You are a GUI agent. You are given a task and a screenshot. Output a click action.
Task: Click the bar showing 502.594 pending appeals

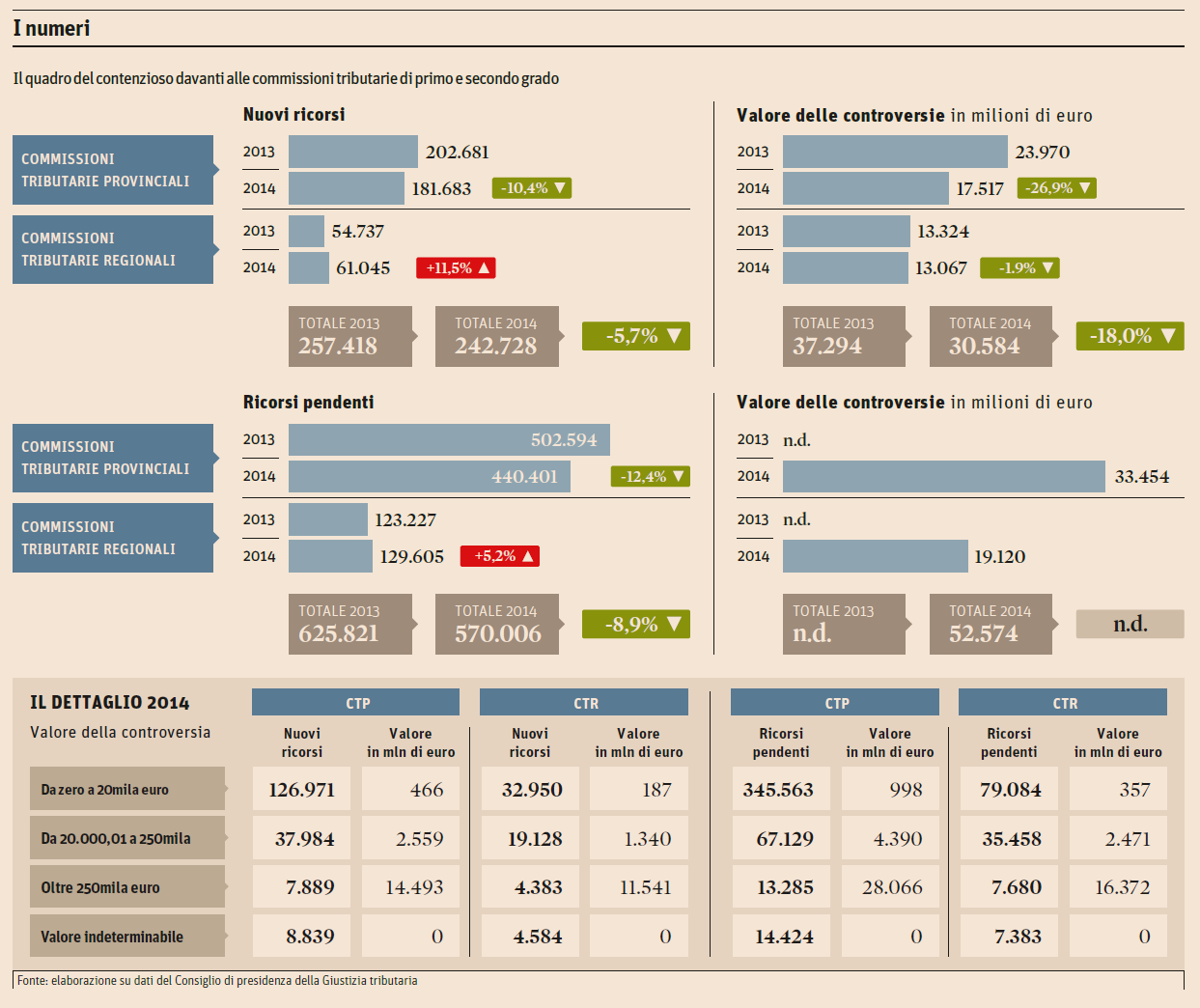[x=449, y=440]
